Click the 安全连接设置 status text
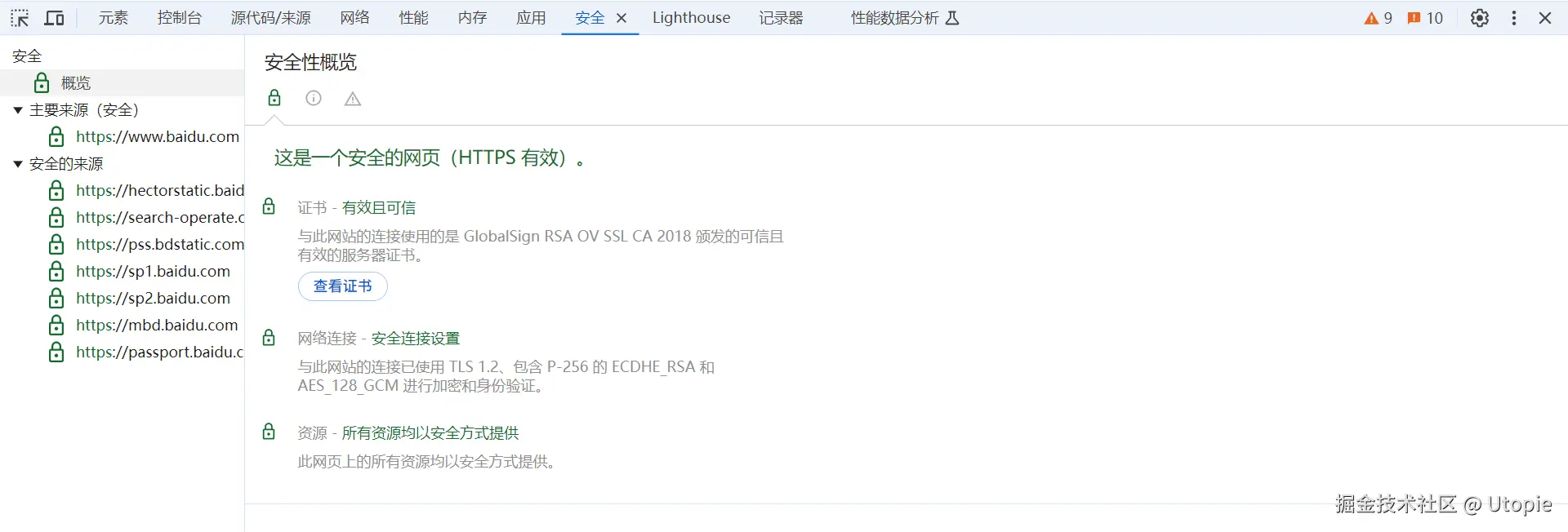 coord(416,338)
